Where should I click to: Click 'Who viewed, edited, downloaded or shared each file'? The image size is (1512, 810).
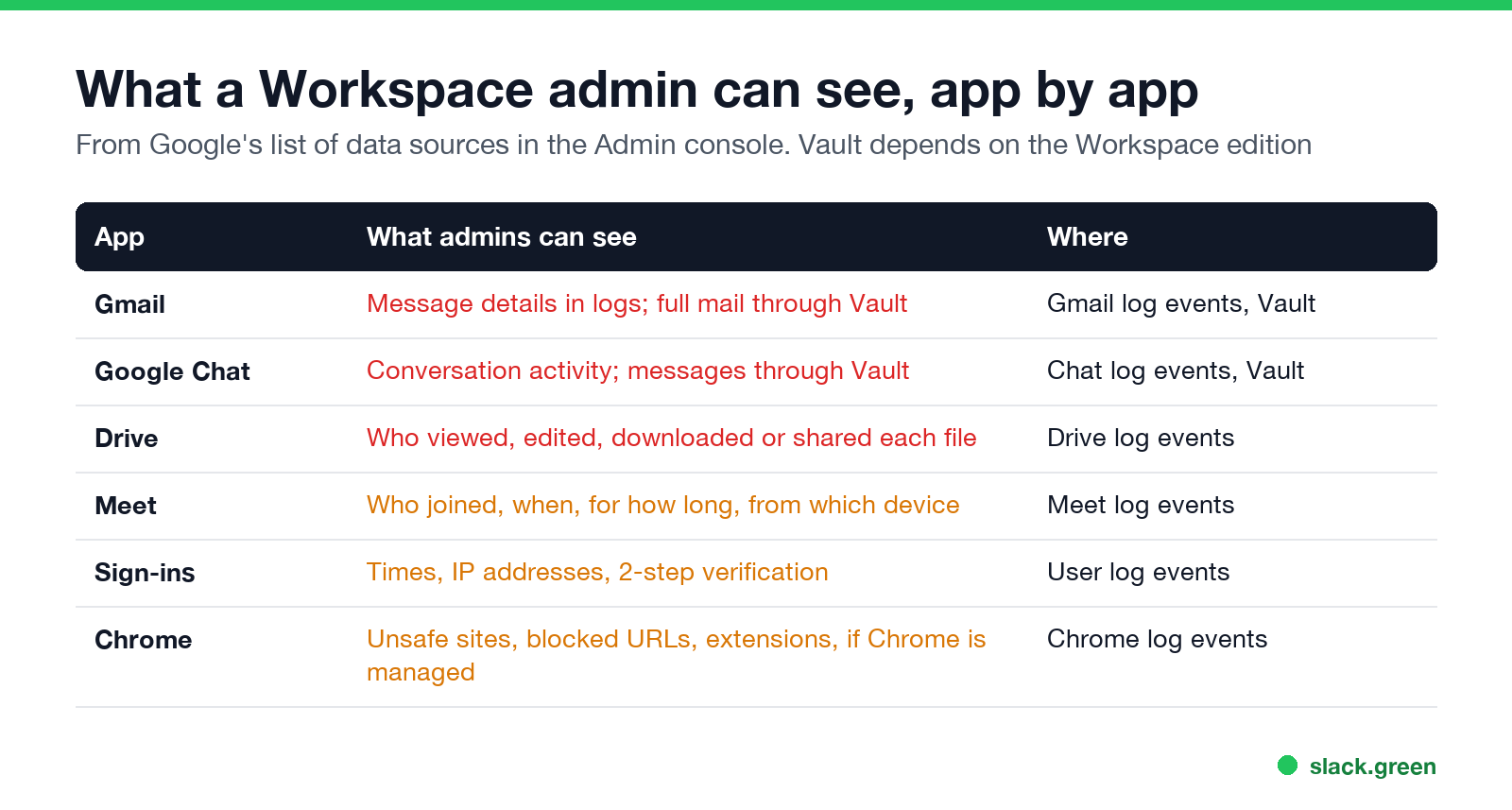click(x=671, y=438)
